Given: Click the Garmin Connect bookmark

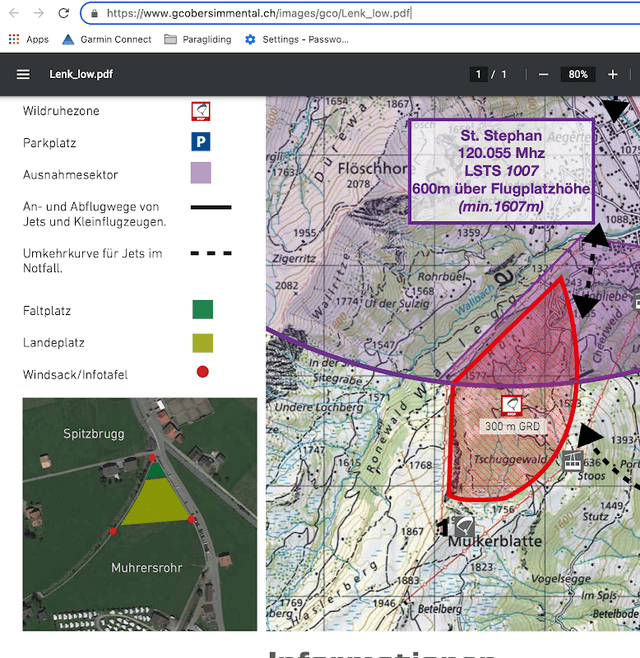Looking at the screenshot, I should pyautogui.click(x=107, y=39).
